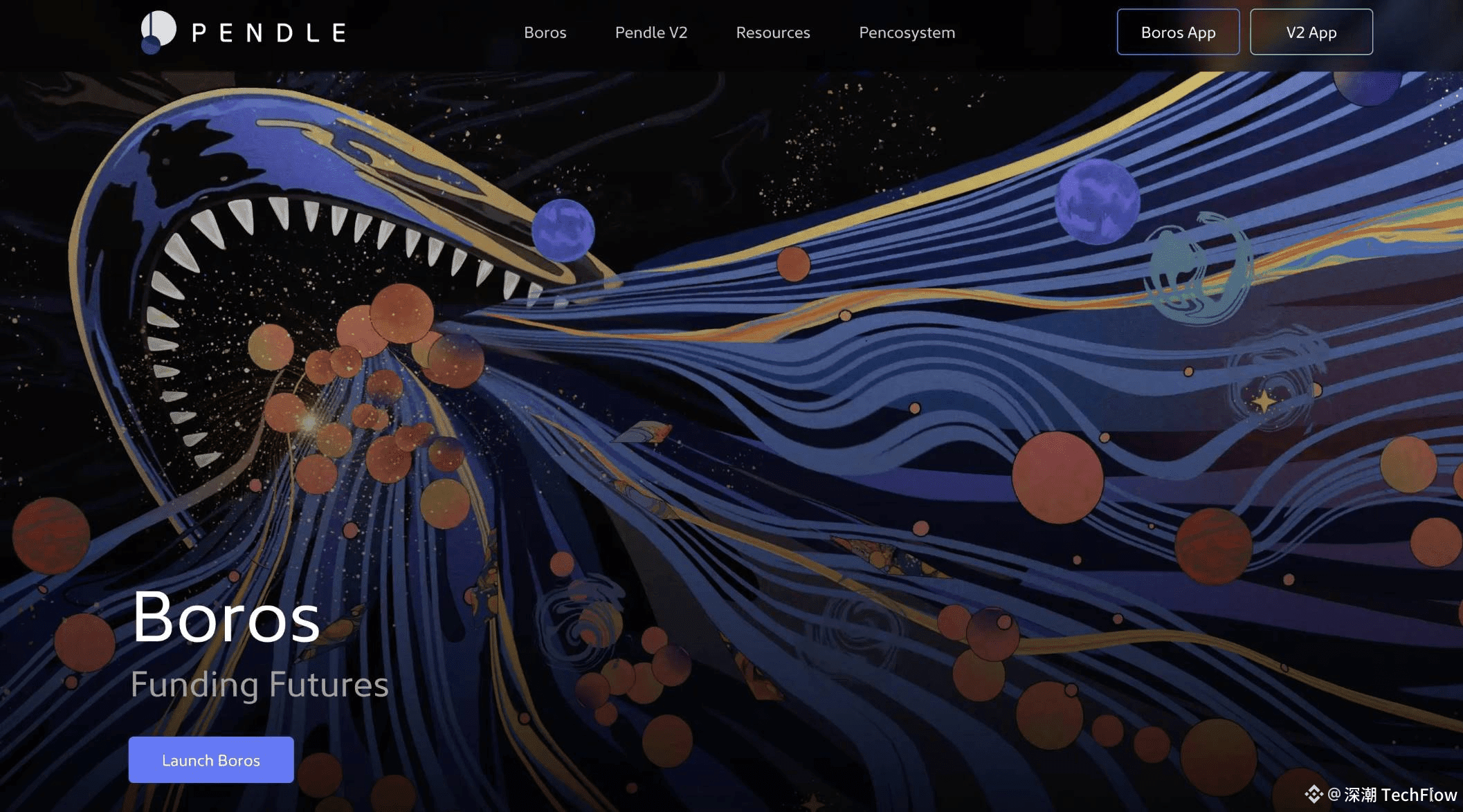Image resolution: width=1463 pixels, height=812 pixels.
Task: Click the diamond icon beside TechFlow watermark
Action: [x=1313, y=793]
